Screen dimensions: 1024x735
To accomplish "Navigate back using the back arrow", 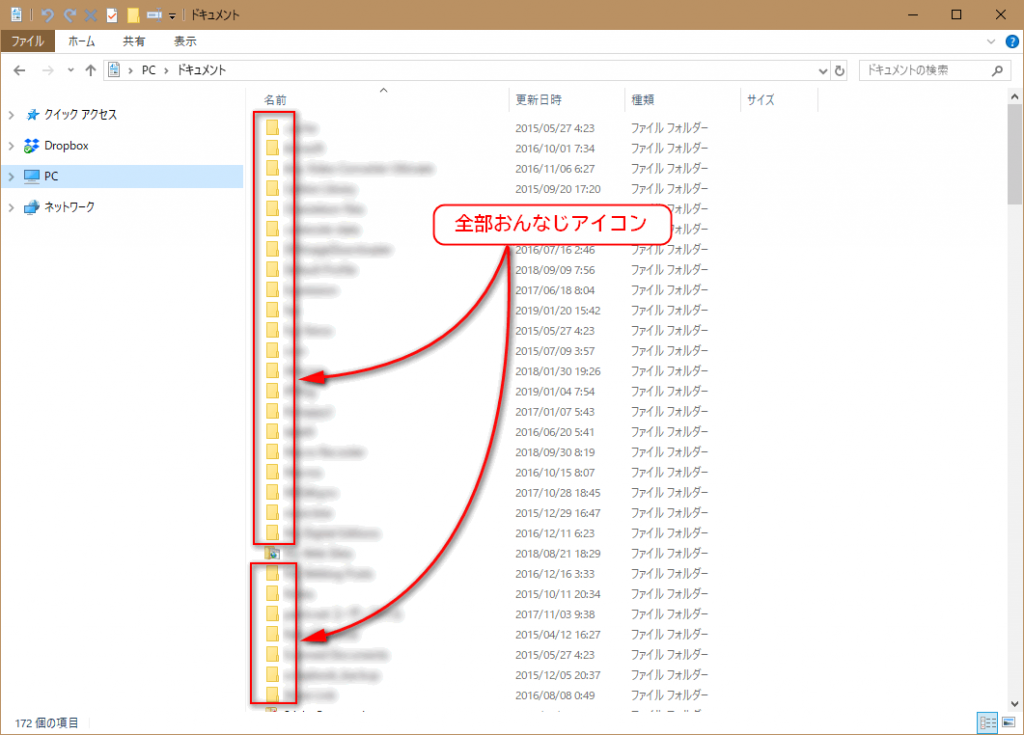I will (x=20, y=71).
